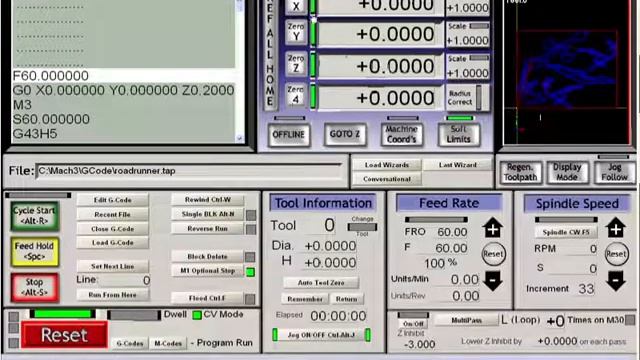Screen dimensions: 640x360
Task: Toggle M1 Optional Stop
Action: pyautogui.click(x=208, y=271)
